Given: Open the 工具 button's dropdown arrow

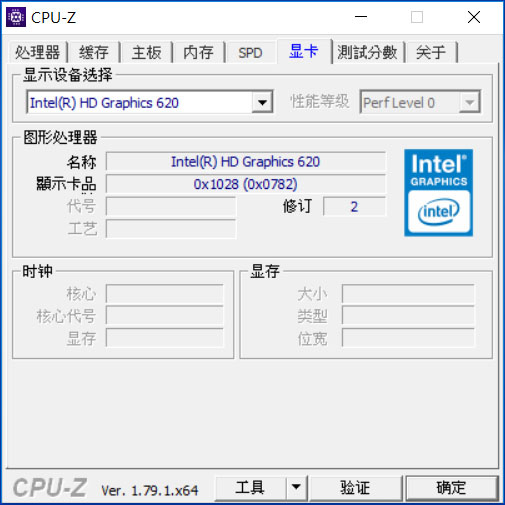Looking at the screenshot, I should tap(296, 488).
